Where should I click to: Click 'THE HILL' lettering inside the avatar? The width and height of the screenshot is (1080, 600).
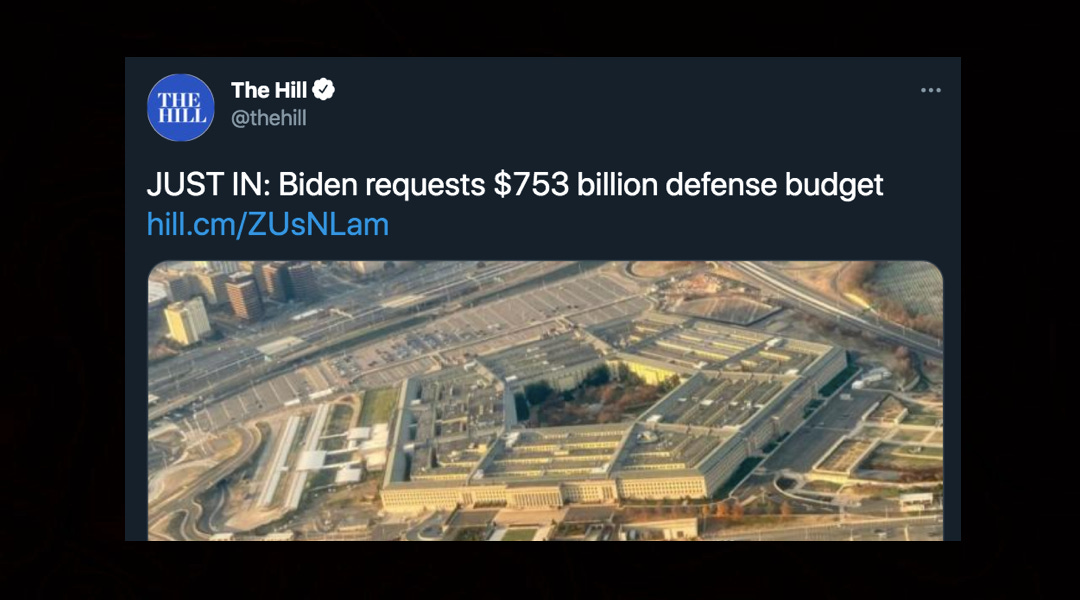pos(181,108)
